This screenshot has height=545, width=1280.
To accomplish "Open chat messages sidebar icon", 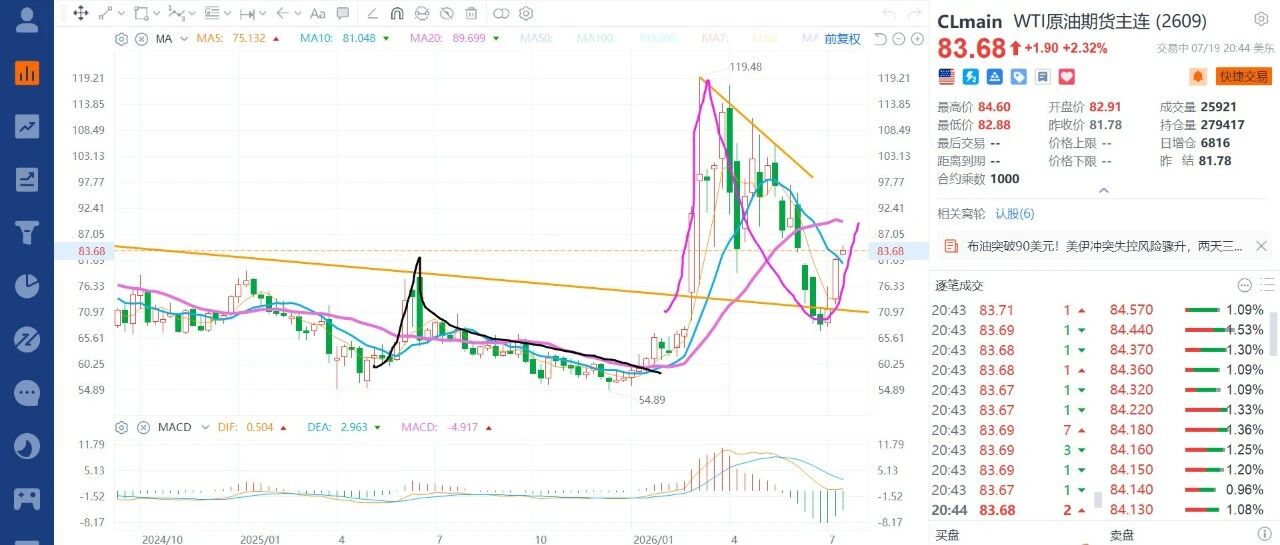I will click(x=27, y=392).
